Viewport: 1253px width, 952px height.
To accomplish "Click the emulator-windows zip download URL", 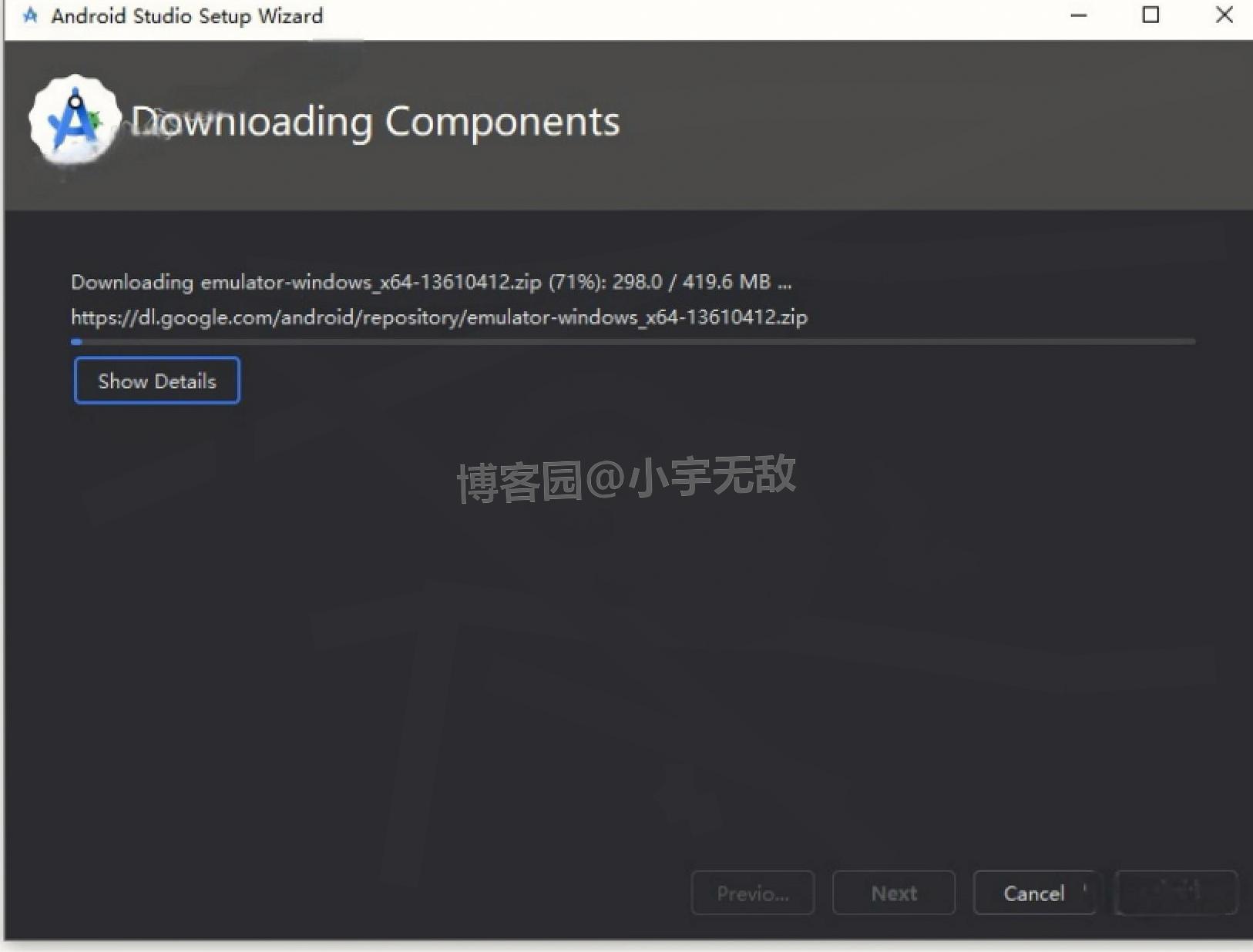I will (438, 317).
